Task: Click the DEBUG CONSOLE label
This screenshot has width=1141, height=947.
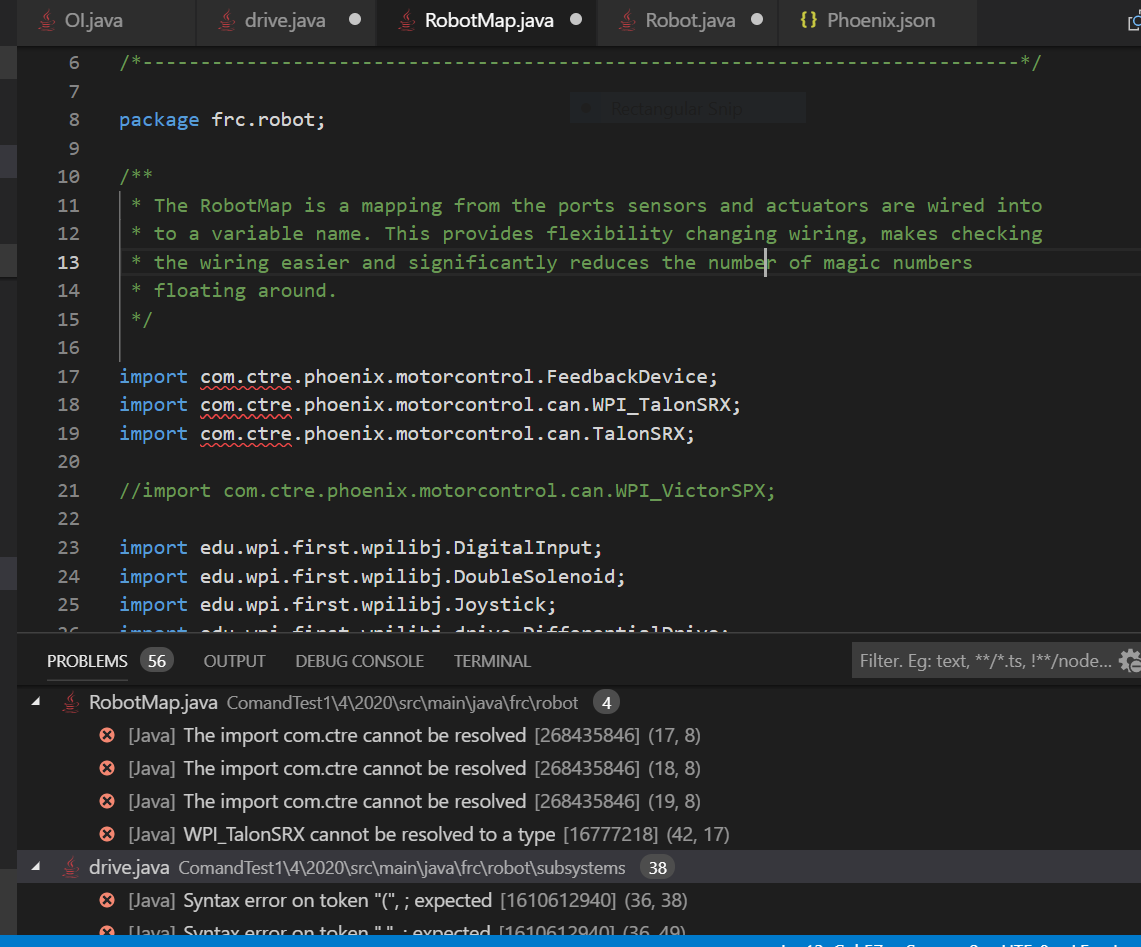Action: tap(359, 660)
